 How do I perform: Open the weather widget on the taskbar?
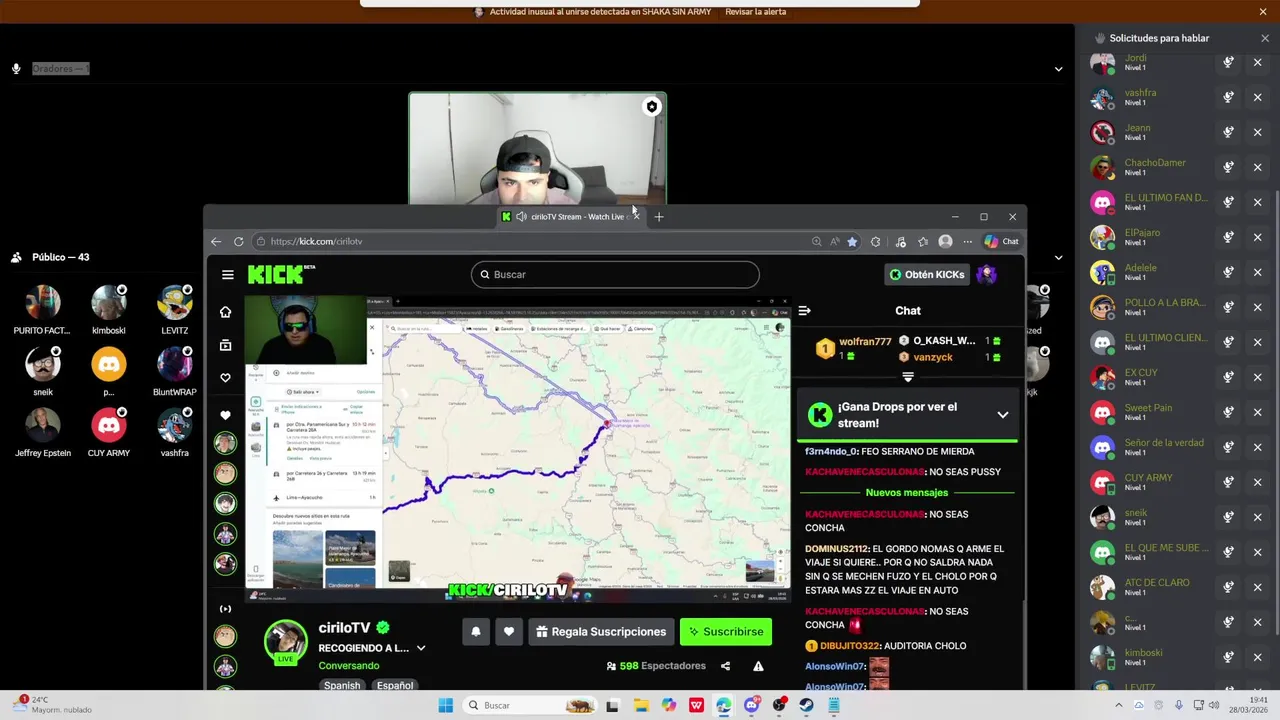pos(54,705)
